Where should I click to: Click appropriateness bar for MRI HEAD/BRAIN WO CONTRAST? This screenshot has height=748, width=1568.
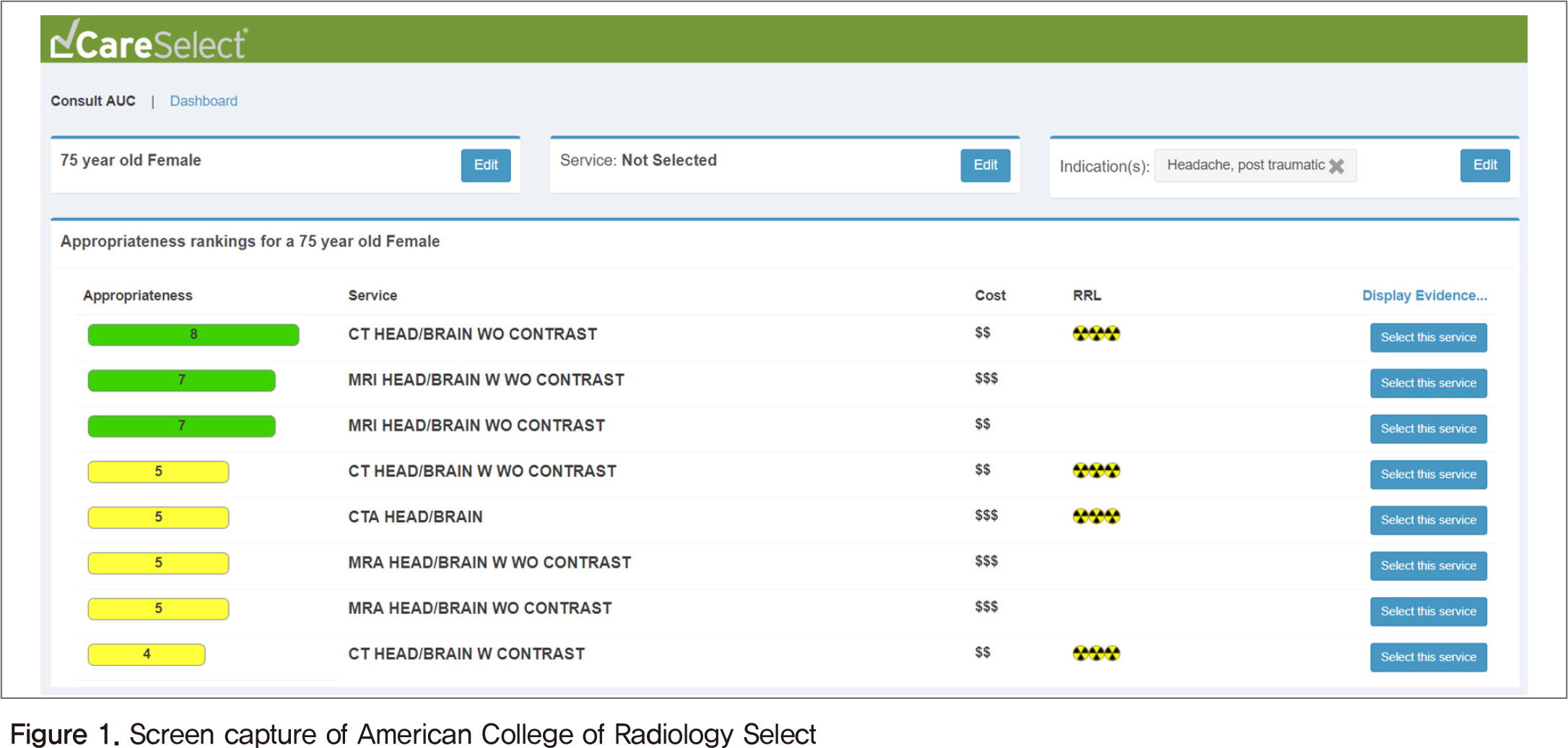pyautogui.click(x=182, y=426)
